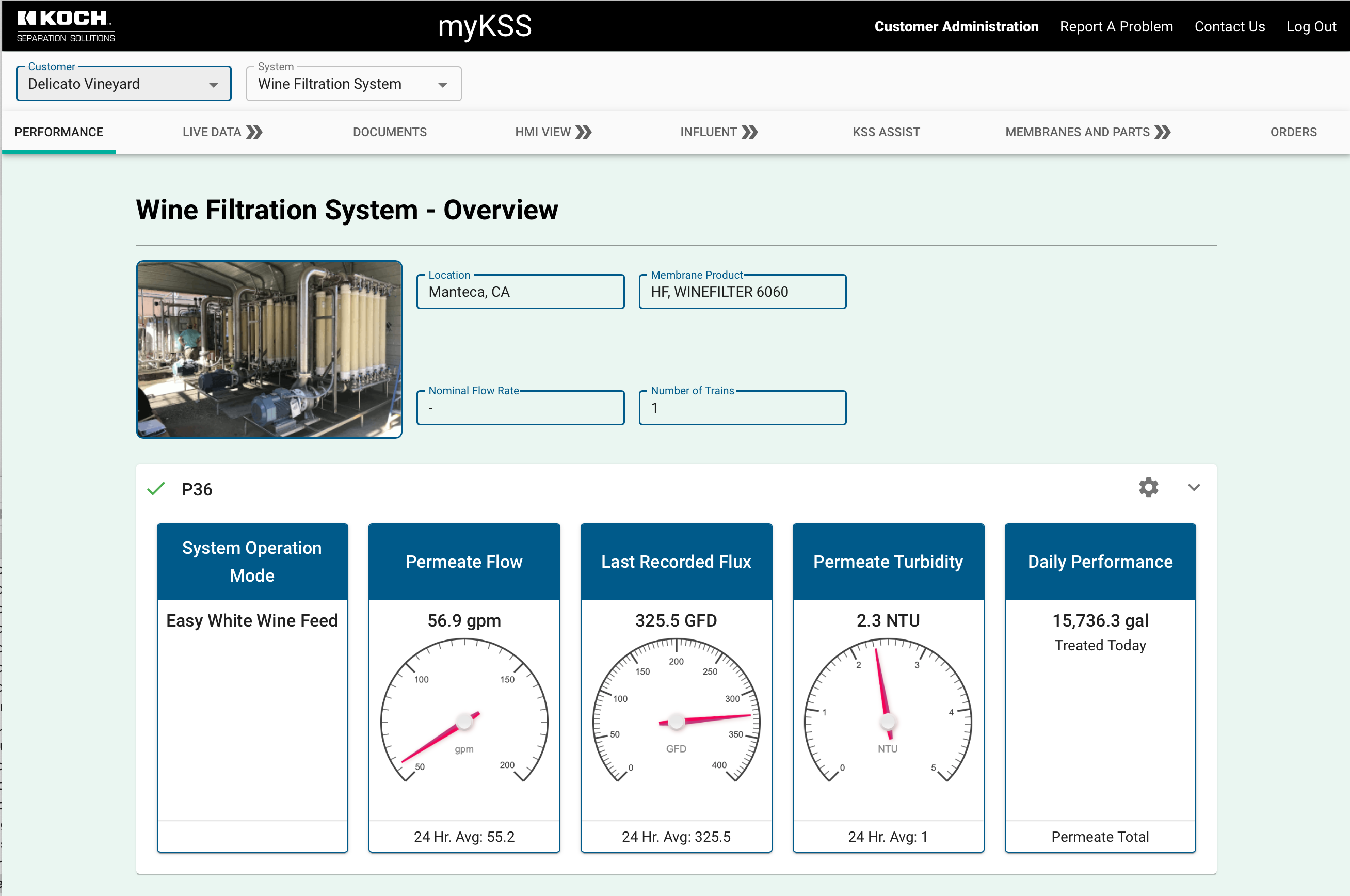Click the Permeate Flow gauge dial

(x=464, y=711)
